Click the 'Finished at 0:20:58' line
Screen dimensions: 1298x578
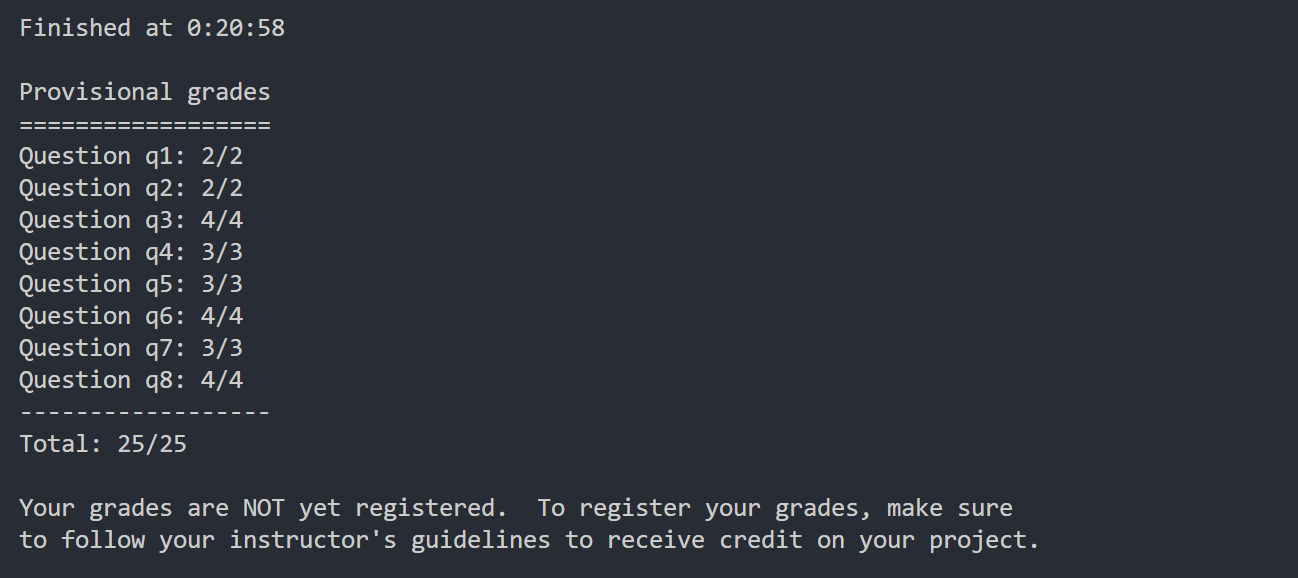click(x=152, y=28)
